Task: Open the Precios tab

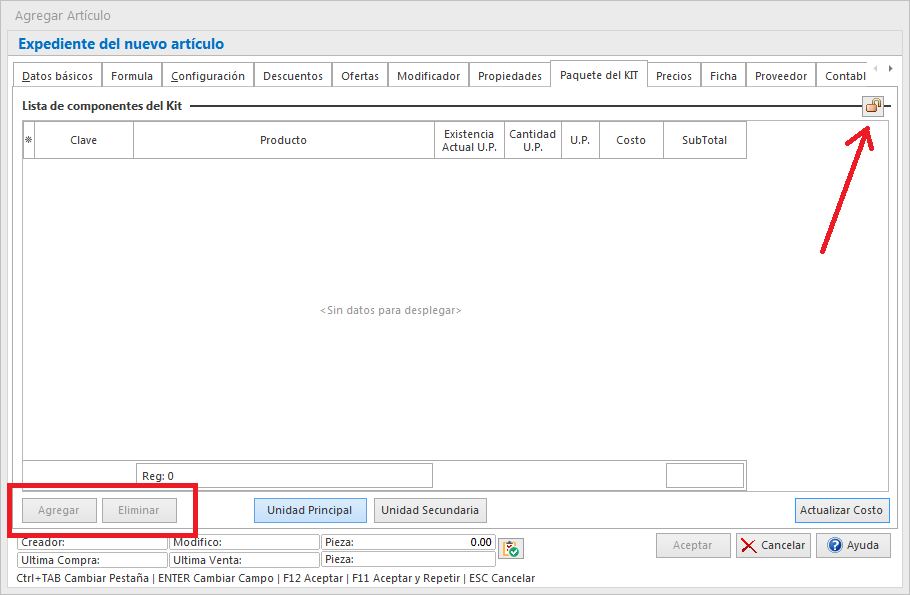Action: point(673,76)
